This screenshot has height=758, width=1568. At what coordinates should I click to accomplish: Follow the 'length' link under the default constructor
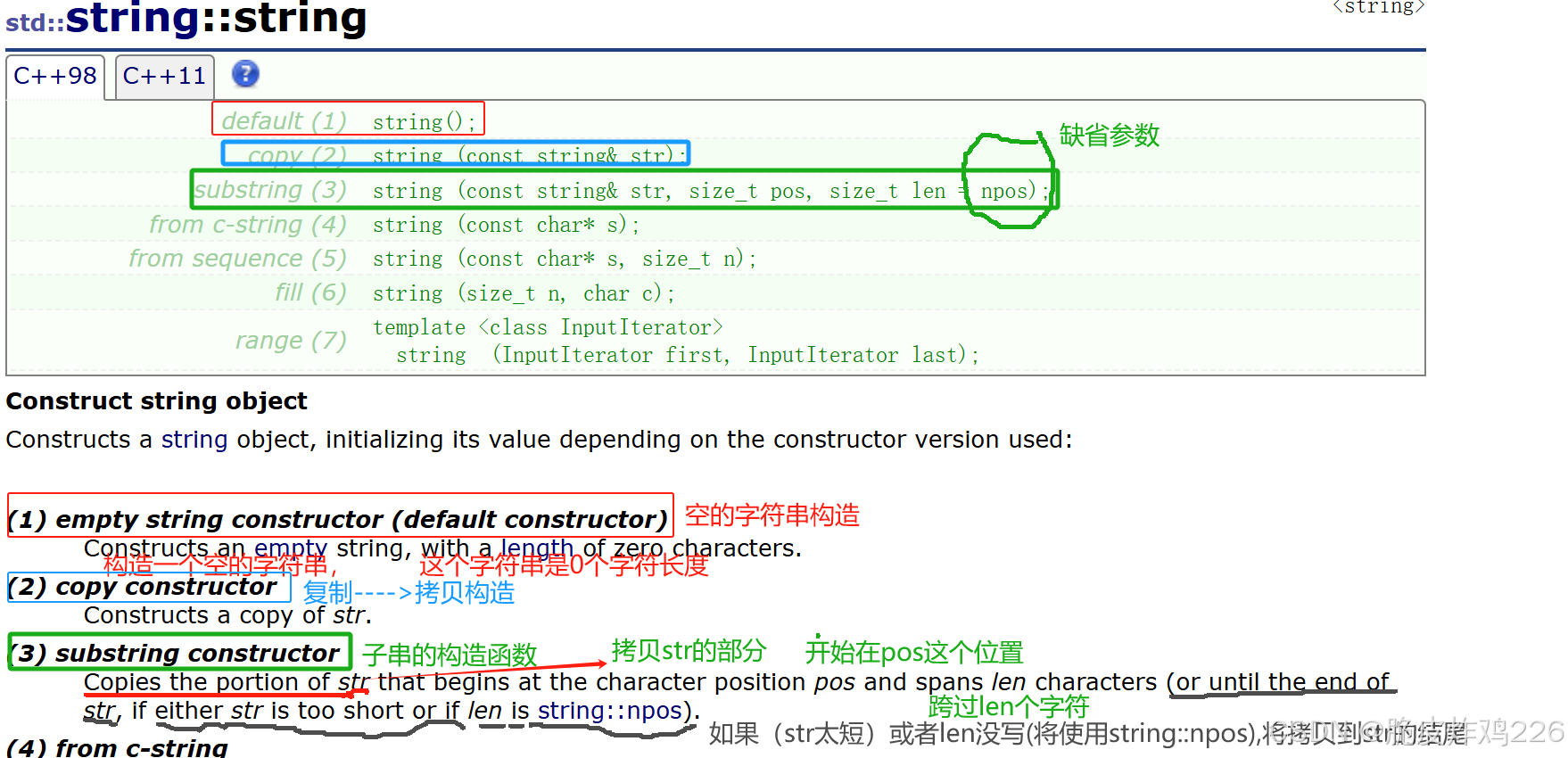(x=537, y=548)
